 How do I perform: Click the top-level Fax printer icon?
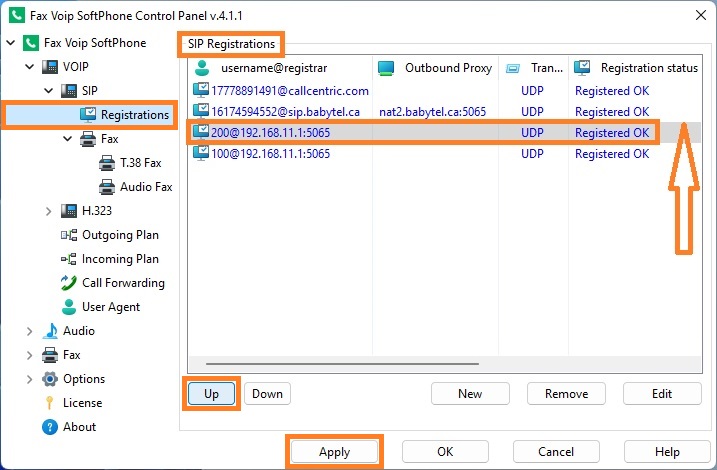(x=50, y=355)
